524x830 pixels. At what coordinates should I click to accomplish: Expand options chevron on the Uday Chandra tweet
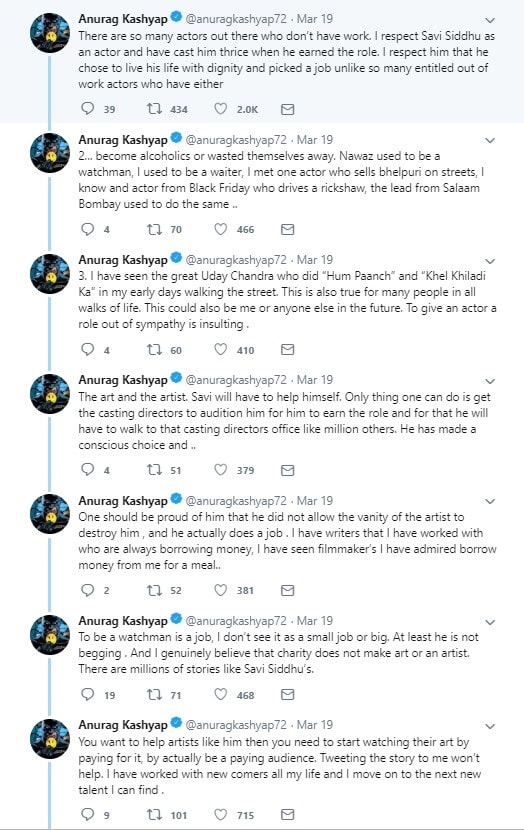[x=490, y=261]
